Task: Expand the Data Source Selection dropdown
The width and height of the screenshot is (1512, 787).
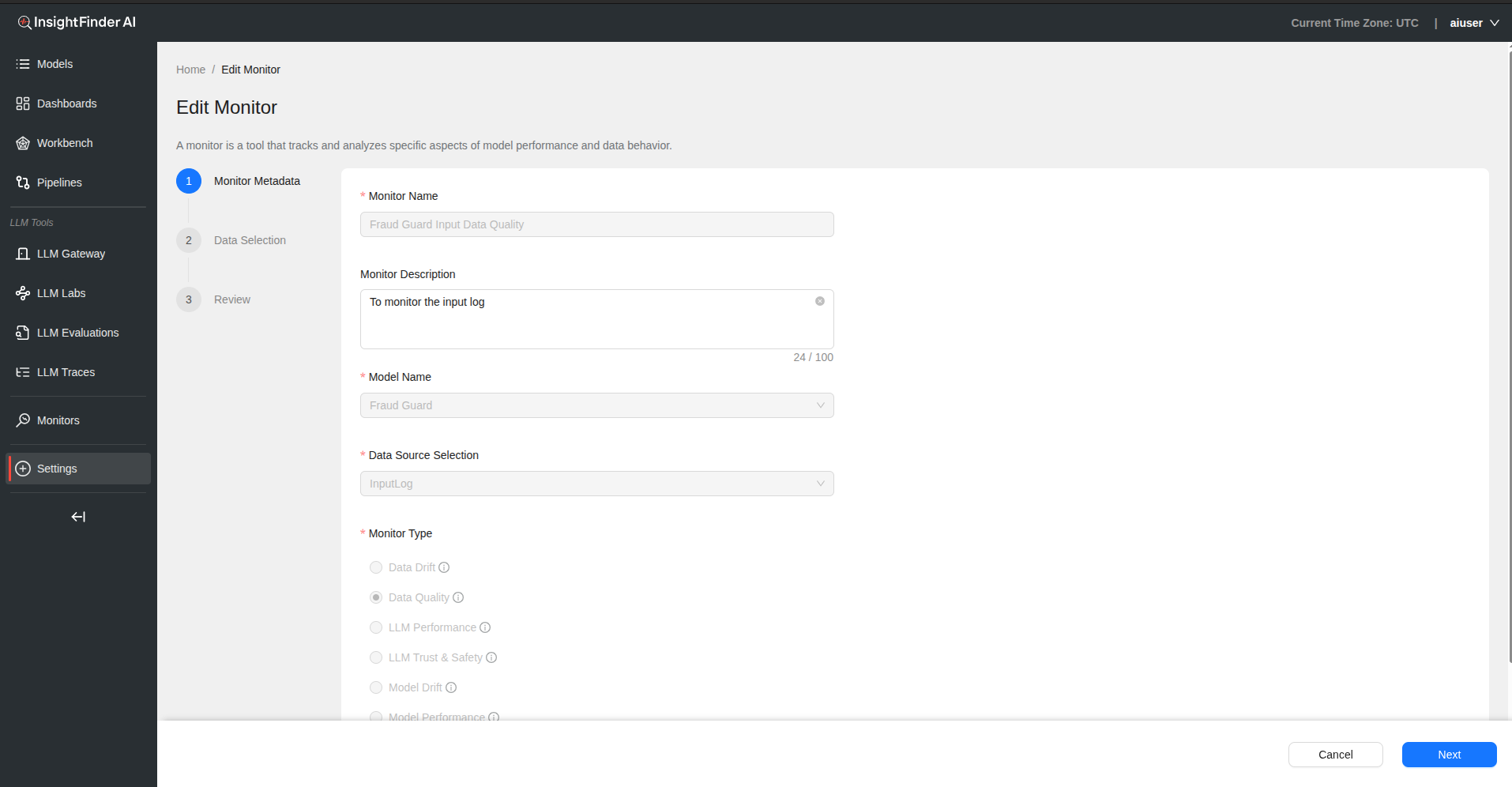Action: pyautogui.click(x=596, y=484)
